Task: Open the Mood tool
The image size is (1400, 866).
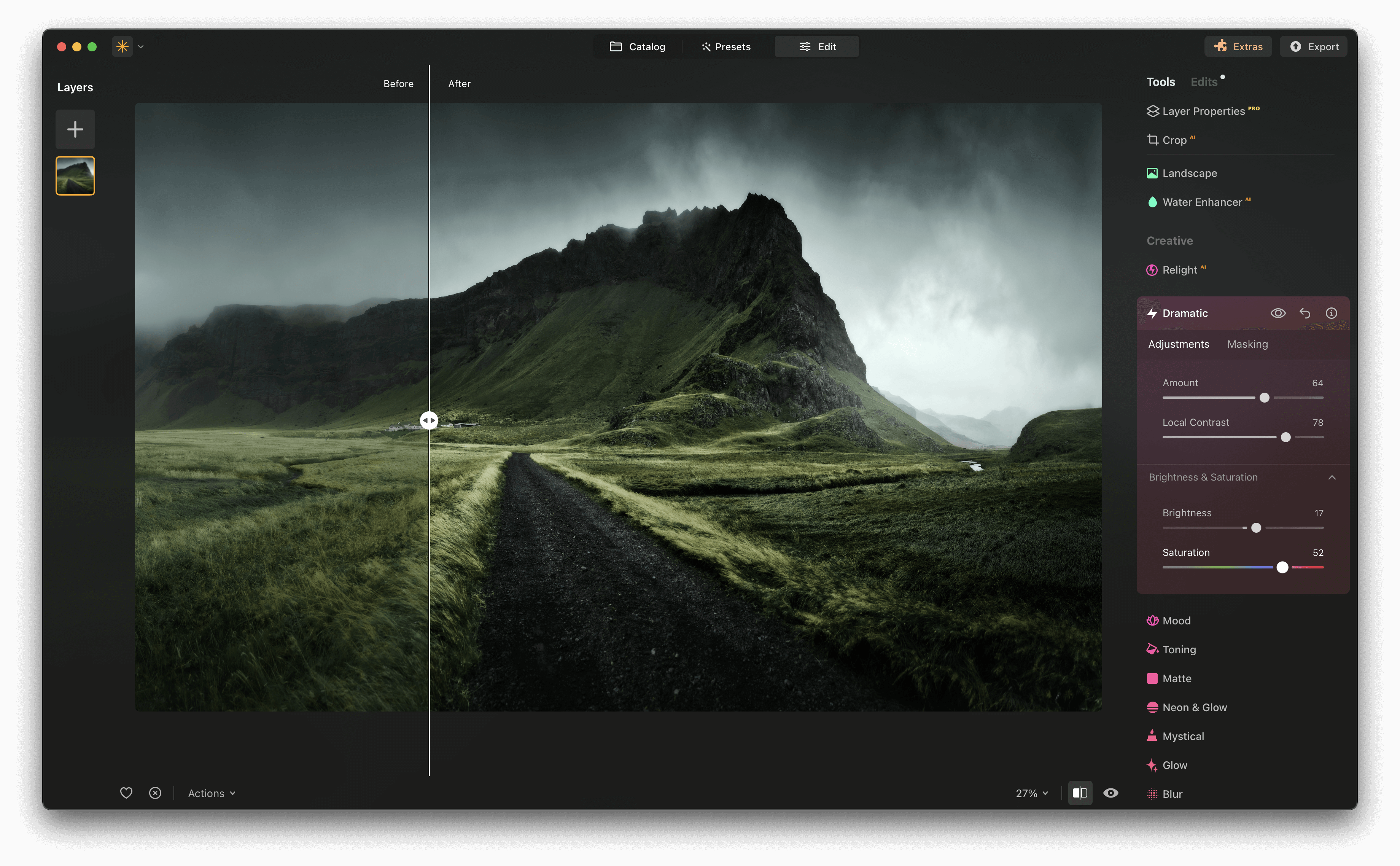Action: coord(1176,620)
